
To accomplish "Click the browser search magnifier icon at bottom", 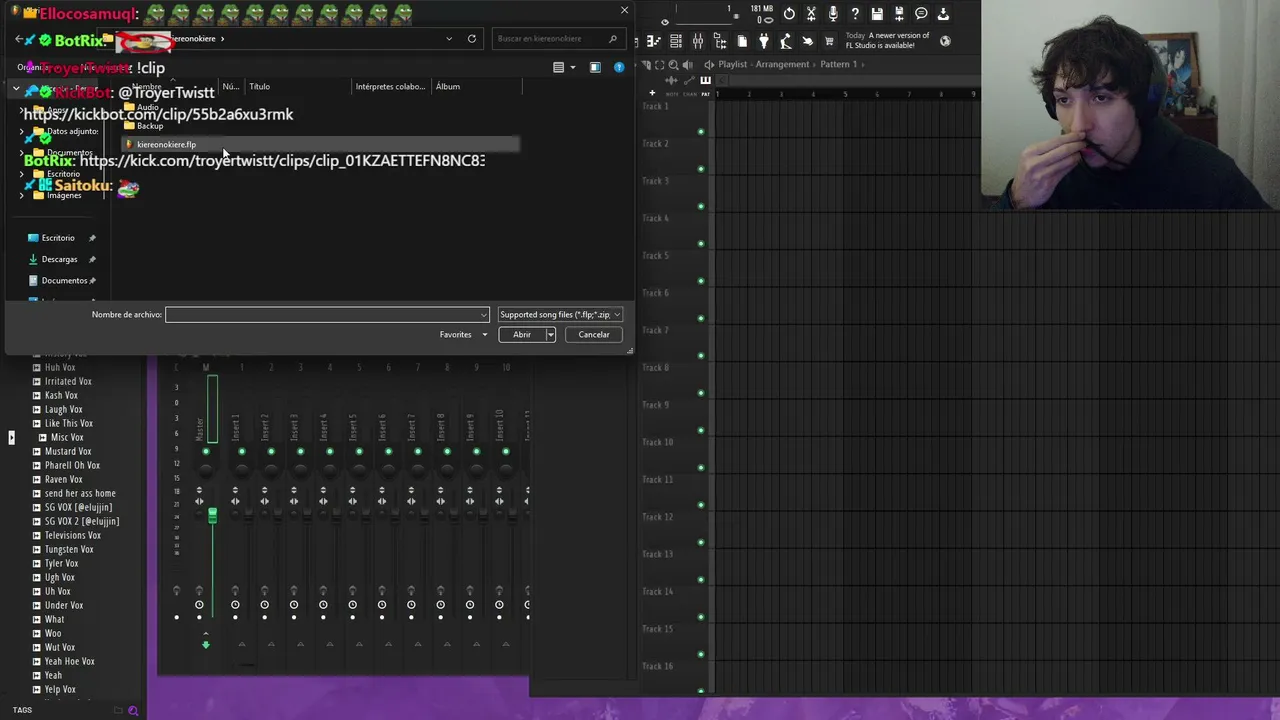I will pyautogui.click(x=133, y=710).
